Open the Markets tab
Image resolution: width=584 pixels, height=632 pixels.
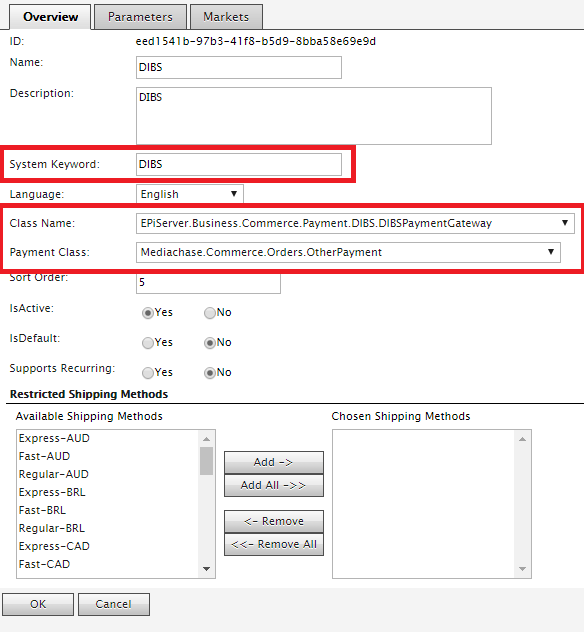coord(226,17)
